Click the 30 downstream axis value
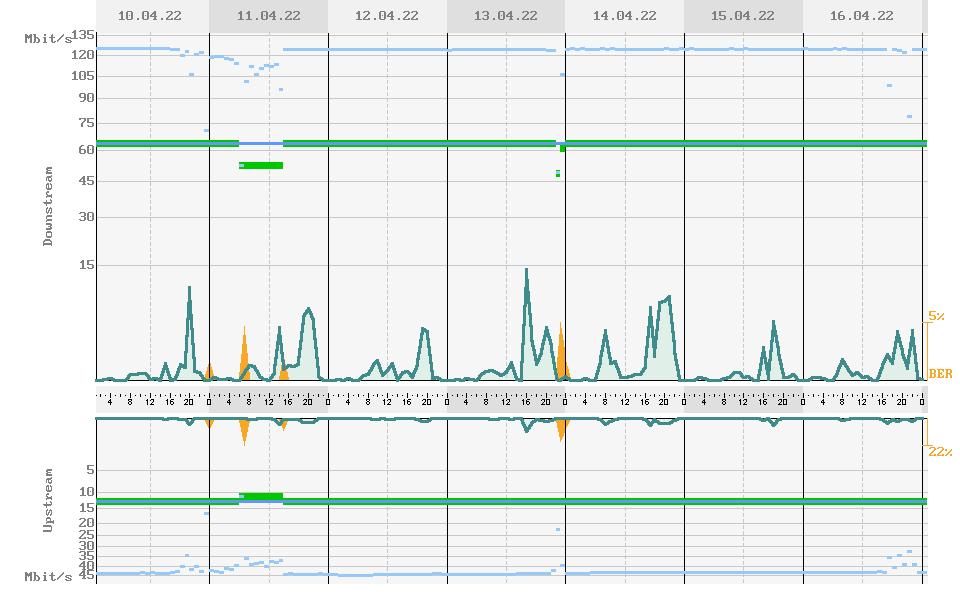Image resolution: width=960 pixels, height=600 pixels. pos(86,217)
